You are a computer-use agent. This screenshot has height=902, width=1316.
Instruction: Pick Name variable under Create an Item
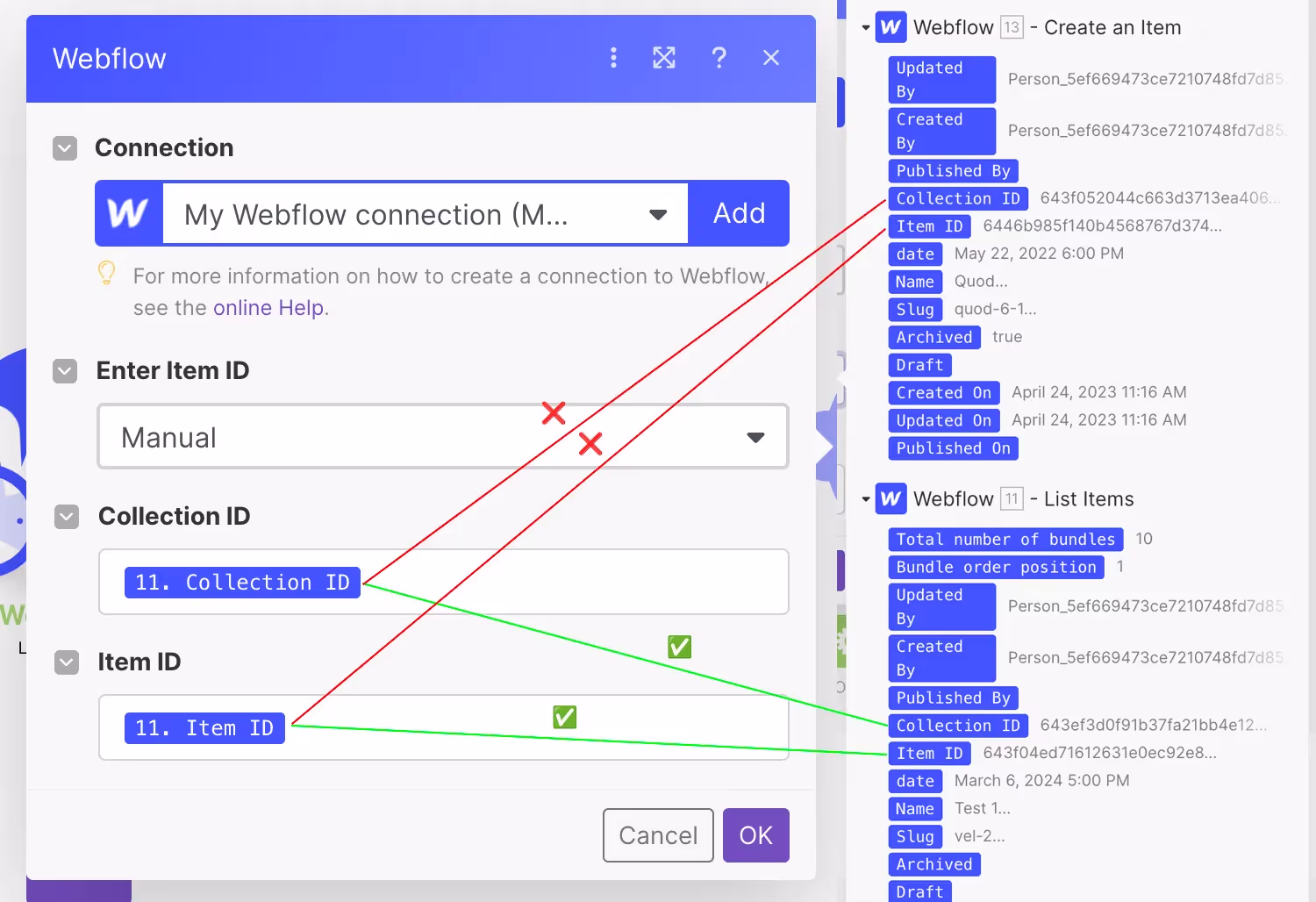click(x=915, y=282)
